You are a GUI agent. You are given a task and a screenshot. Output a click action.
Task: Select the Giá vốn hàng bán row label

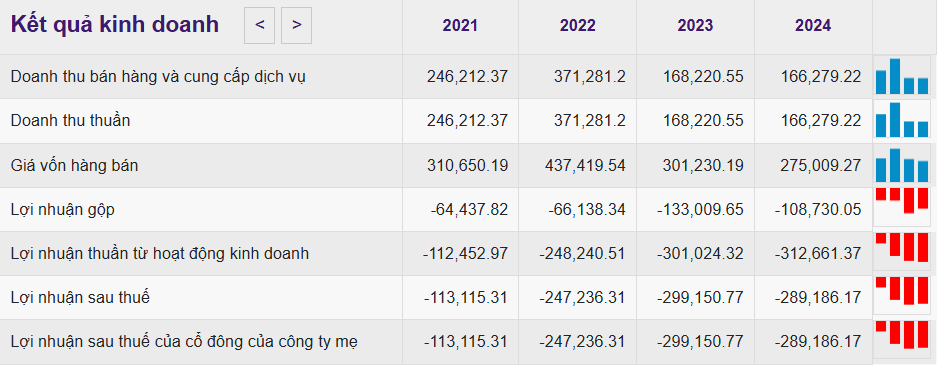point(74,165)
